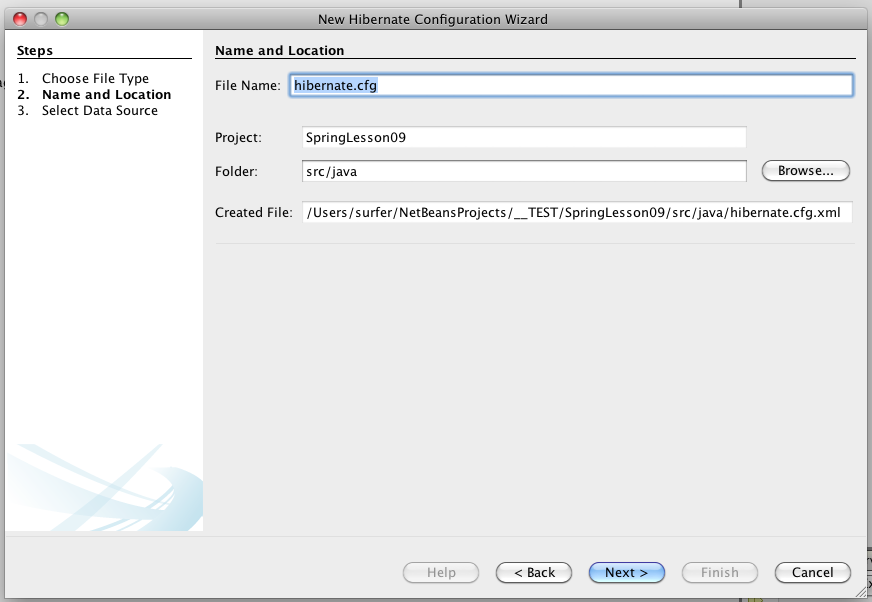Click the Project field showing SpringLesson09
The height and width of the screenshot is (602, 872).
[524, 137]
